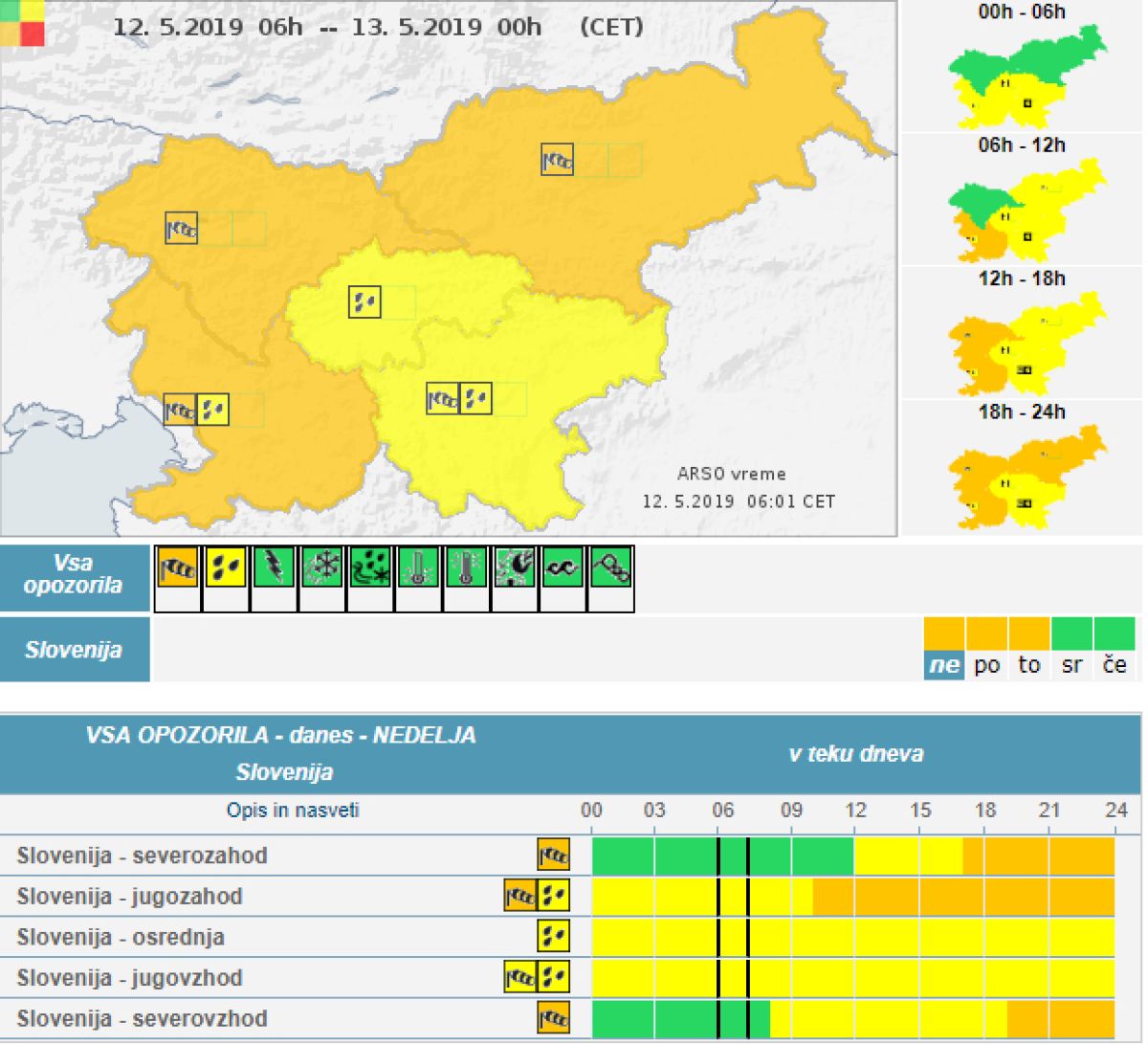Click the four-color legend swatch in map corner
Image resolution: width=1148 pixels, height=1045 pixels.
pos(23,23)
